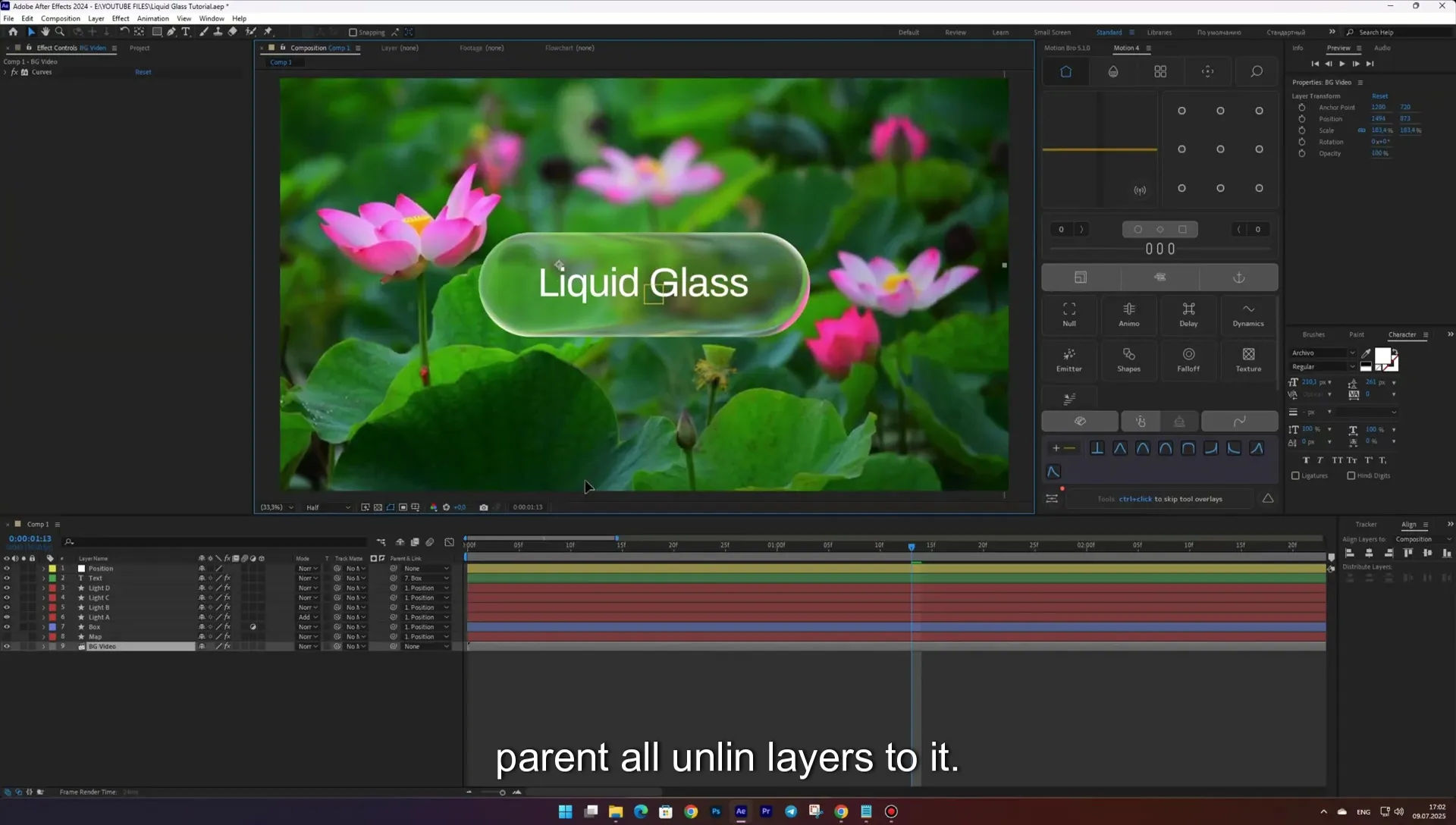This screenshot has height=825, width=1456.
Task: Open the Dynamics tool in Motion panel
Action: tap(1248, 315)
